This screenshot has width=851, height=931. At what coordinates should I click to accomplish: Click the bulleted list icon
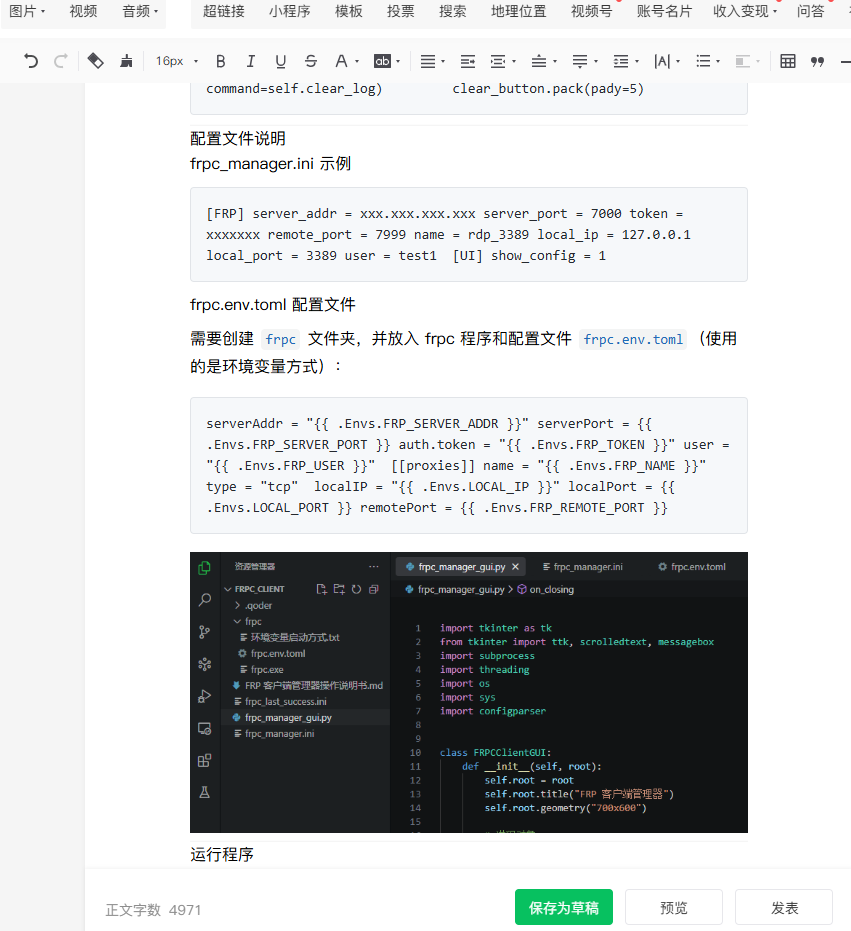click(x=703, y=61)
